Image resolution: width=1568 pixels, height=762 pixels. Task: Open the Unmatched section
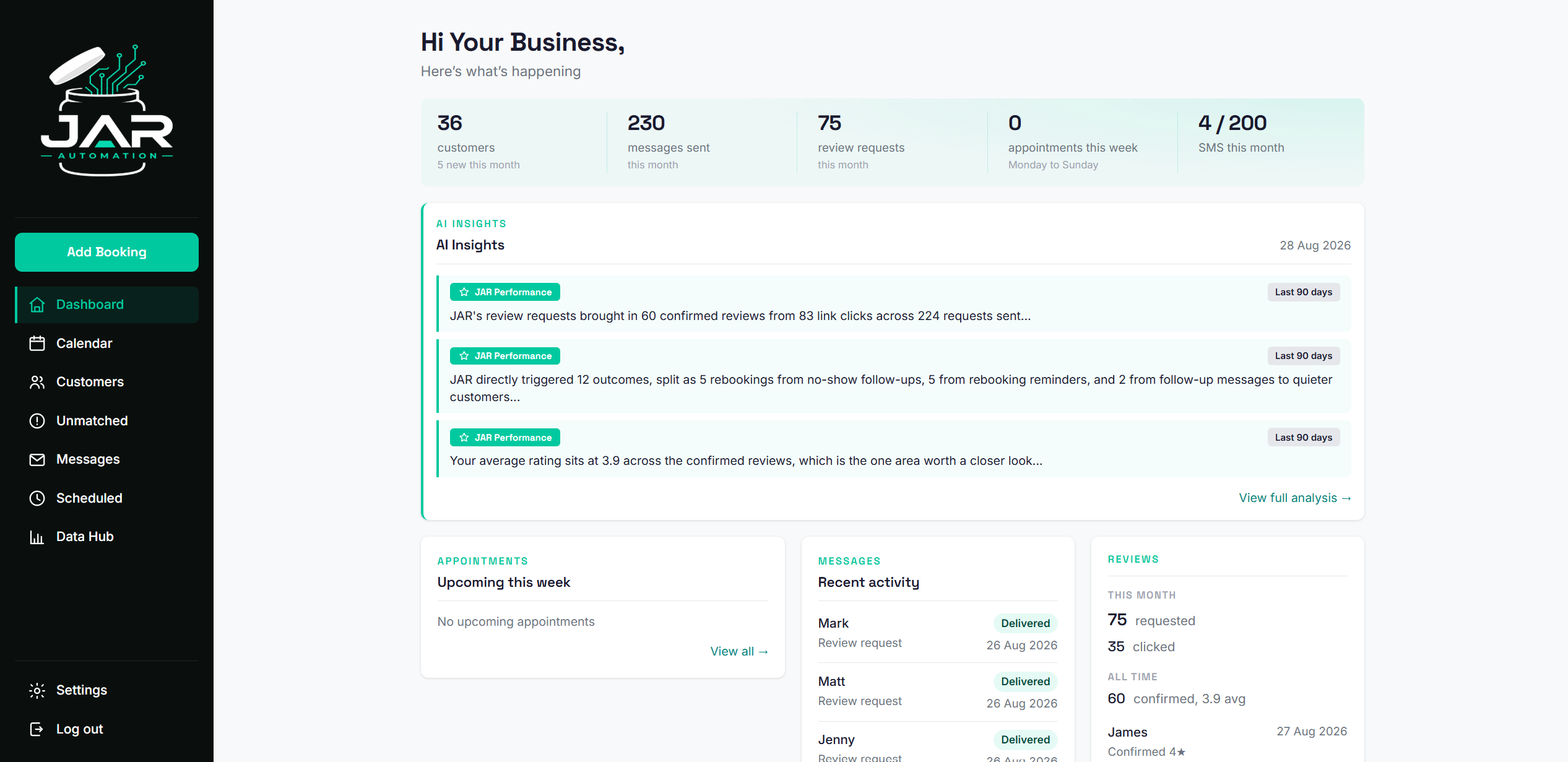point(106,421)
